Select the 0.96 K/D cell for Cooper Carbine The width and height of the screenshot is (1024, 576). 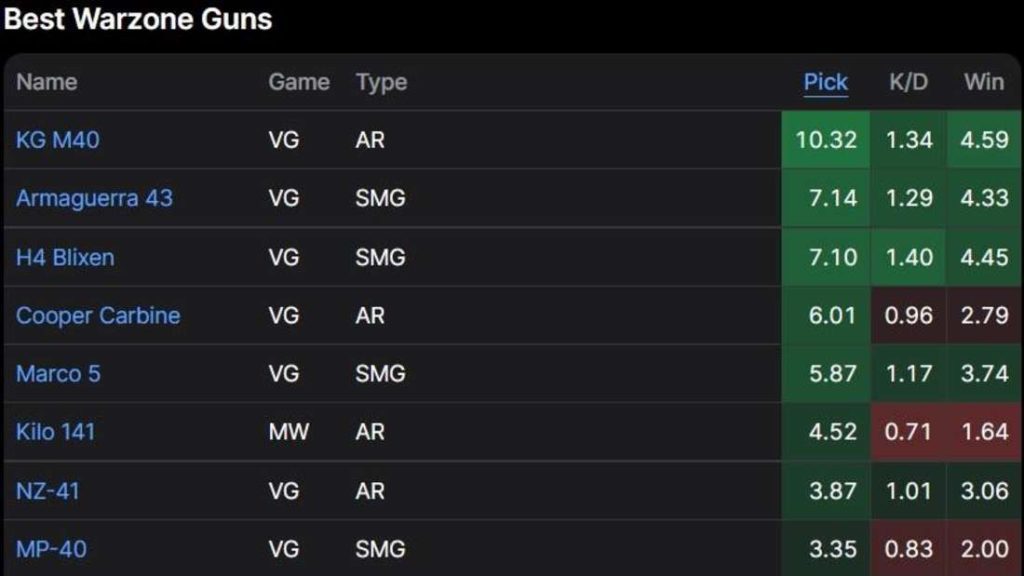pos(908,315)
